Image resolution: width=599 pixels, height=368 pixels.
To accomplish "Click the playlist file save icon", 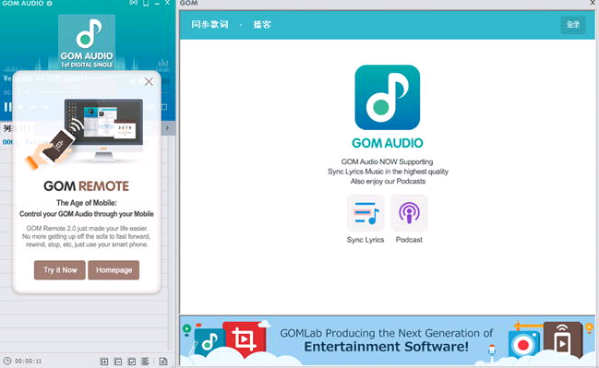I will (x=163, y=361).
